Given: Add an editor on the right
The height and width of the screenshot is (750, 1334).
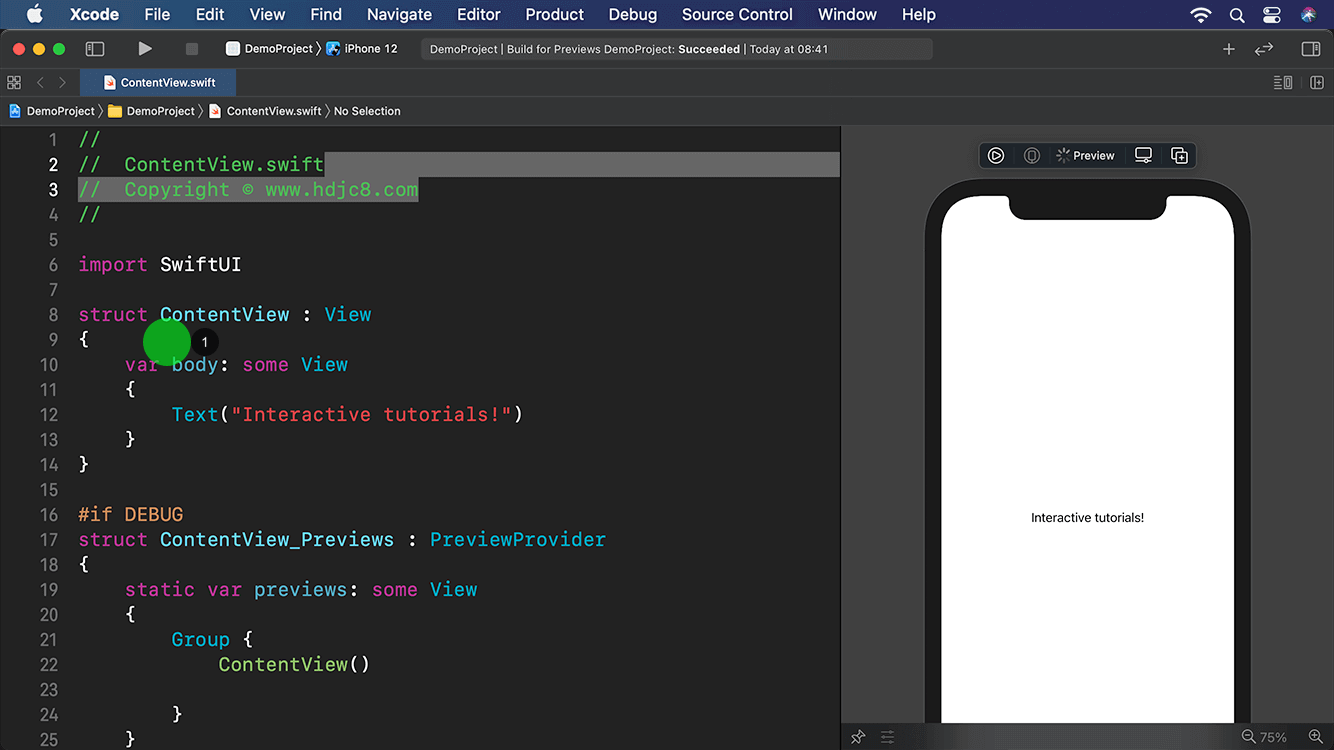Looking at the screenshot, I should 1317,82.
